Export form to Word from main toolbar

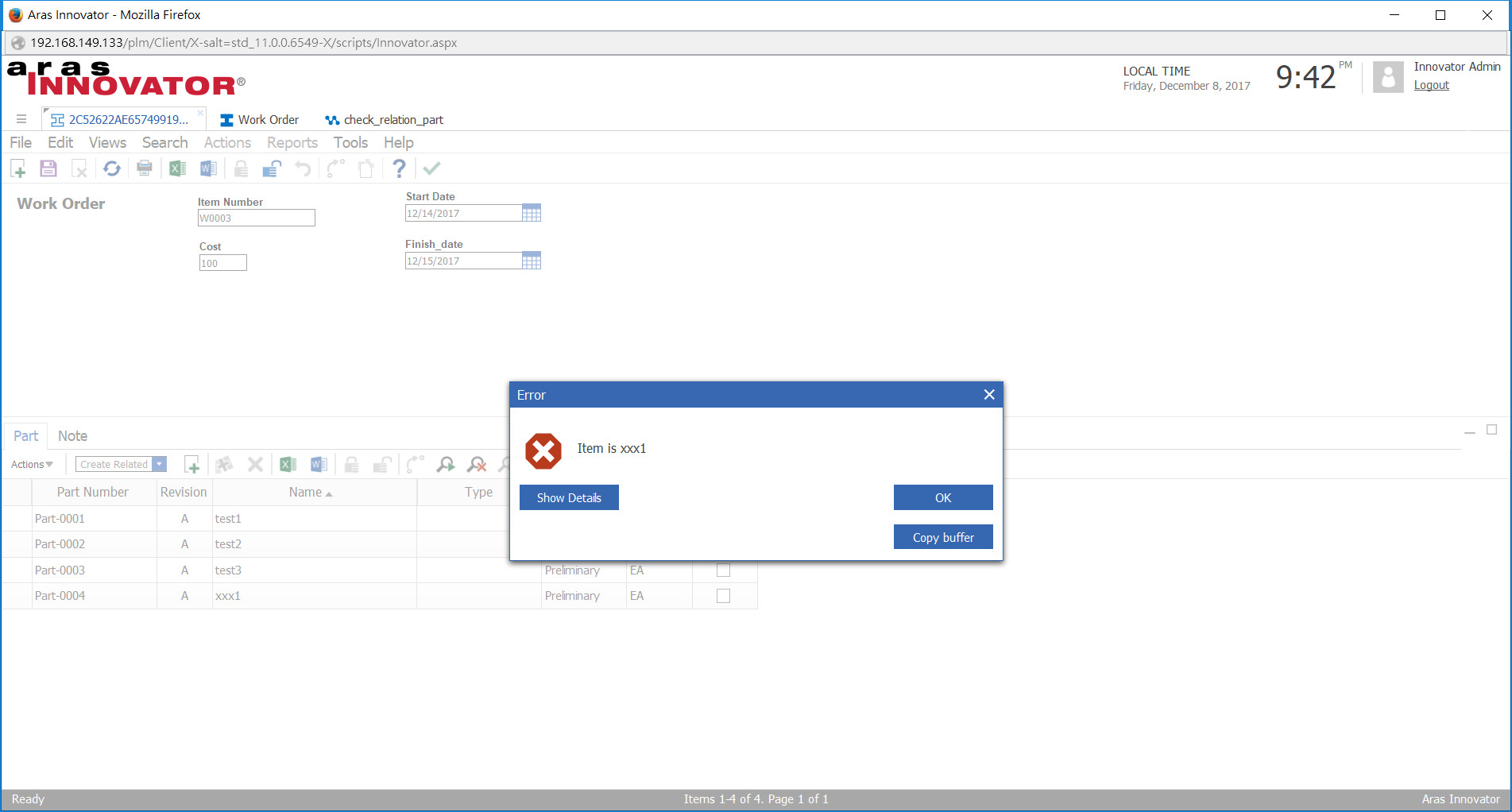point(208,168)
